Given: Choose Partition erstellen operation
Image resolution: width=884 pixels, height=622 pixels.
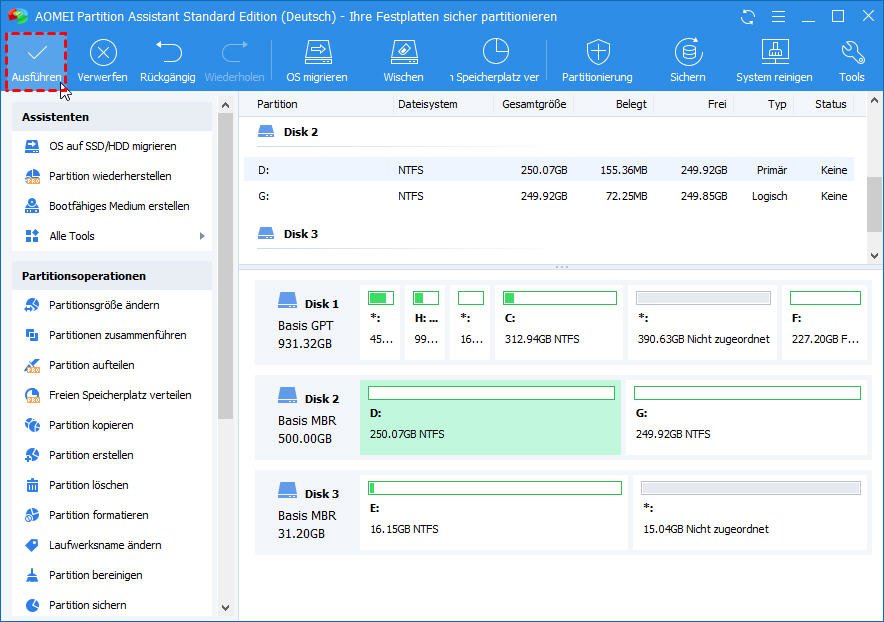Looking at the screenshot, I should point(112,455).
